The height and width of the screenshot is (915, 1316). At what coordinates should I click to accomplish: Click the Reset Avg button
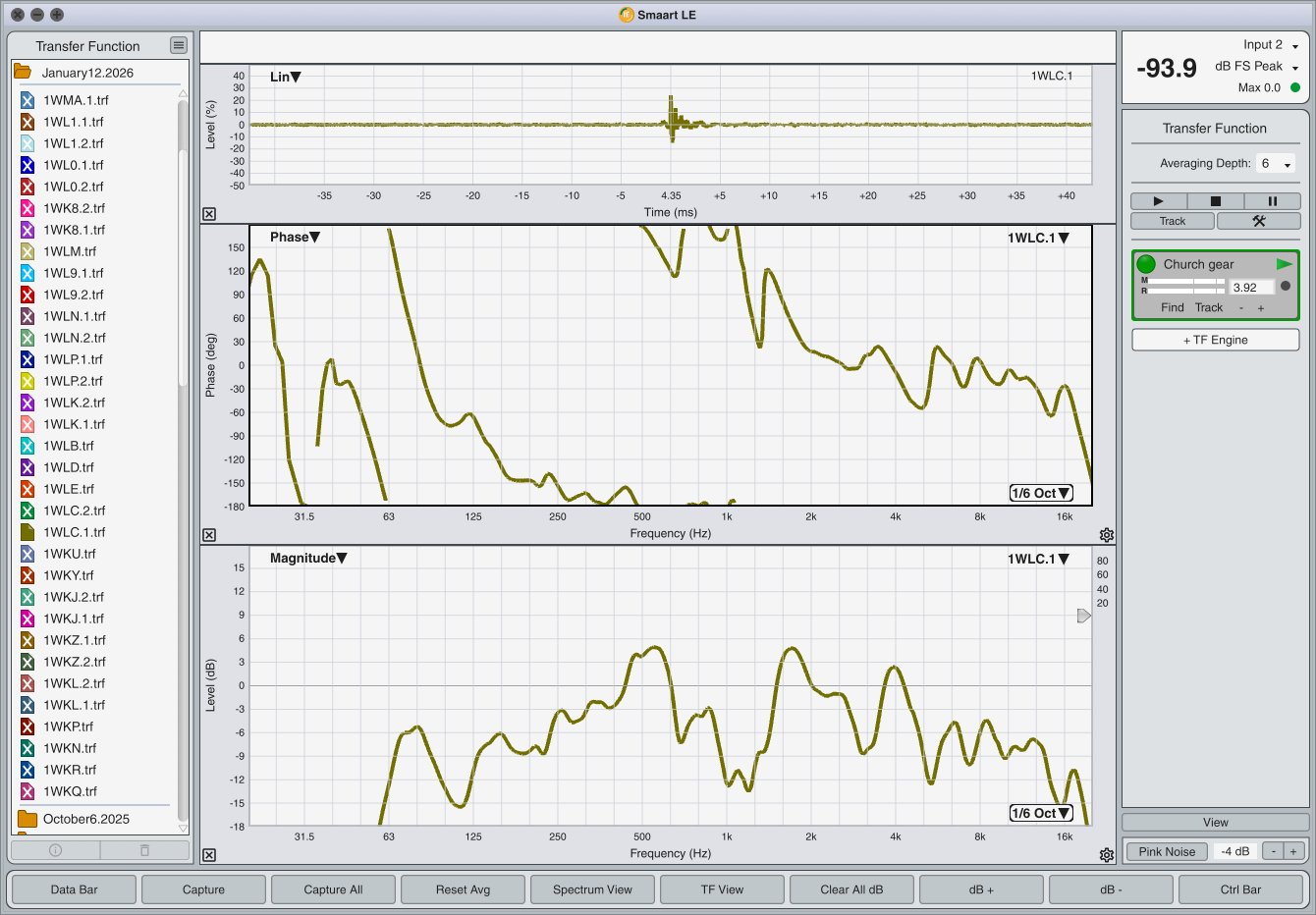coord(463,889)
